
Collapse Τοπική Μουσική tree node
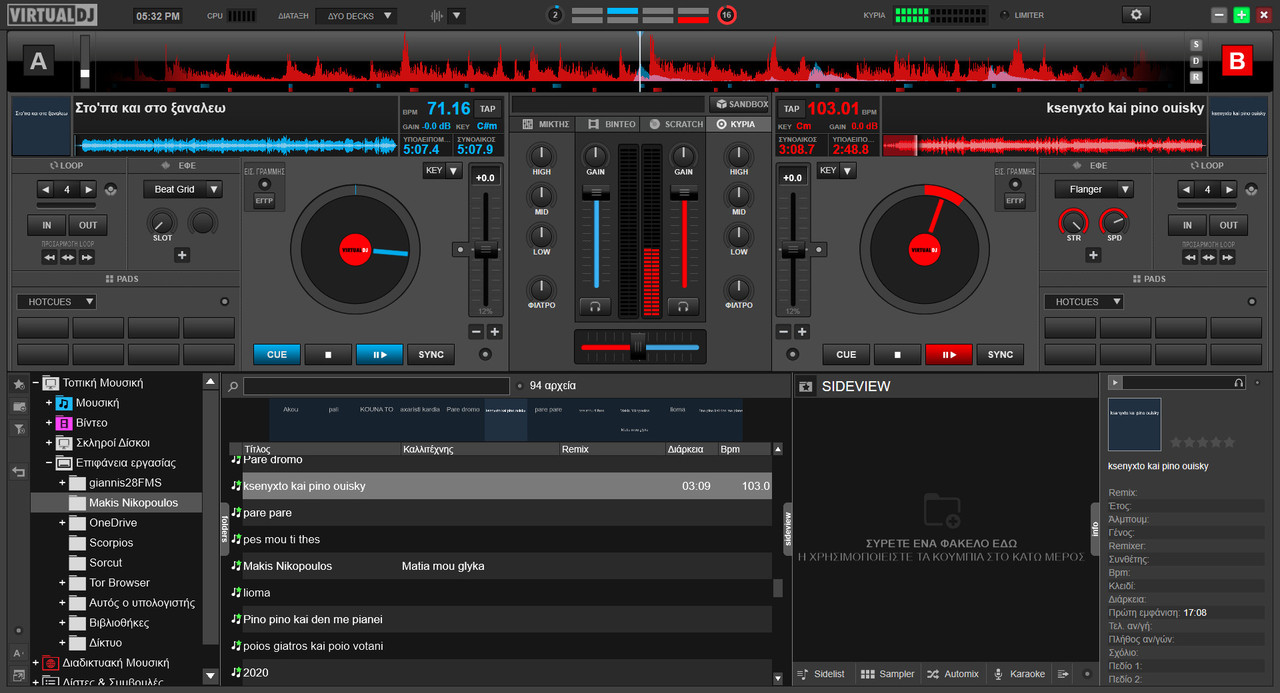click(x=36, y=382)
